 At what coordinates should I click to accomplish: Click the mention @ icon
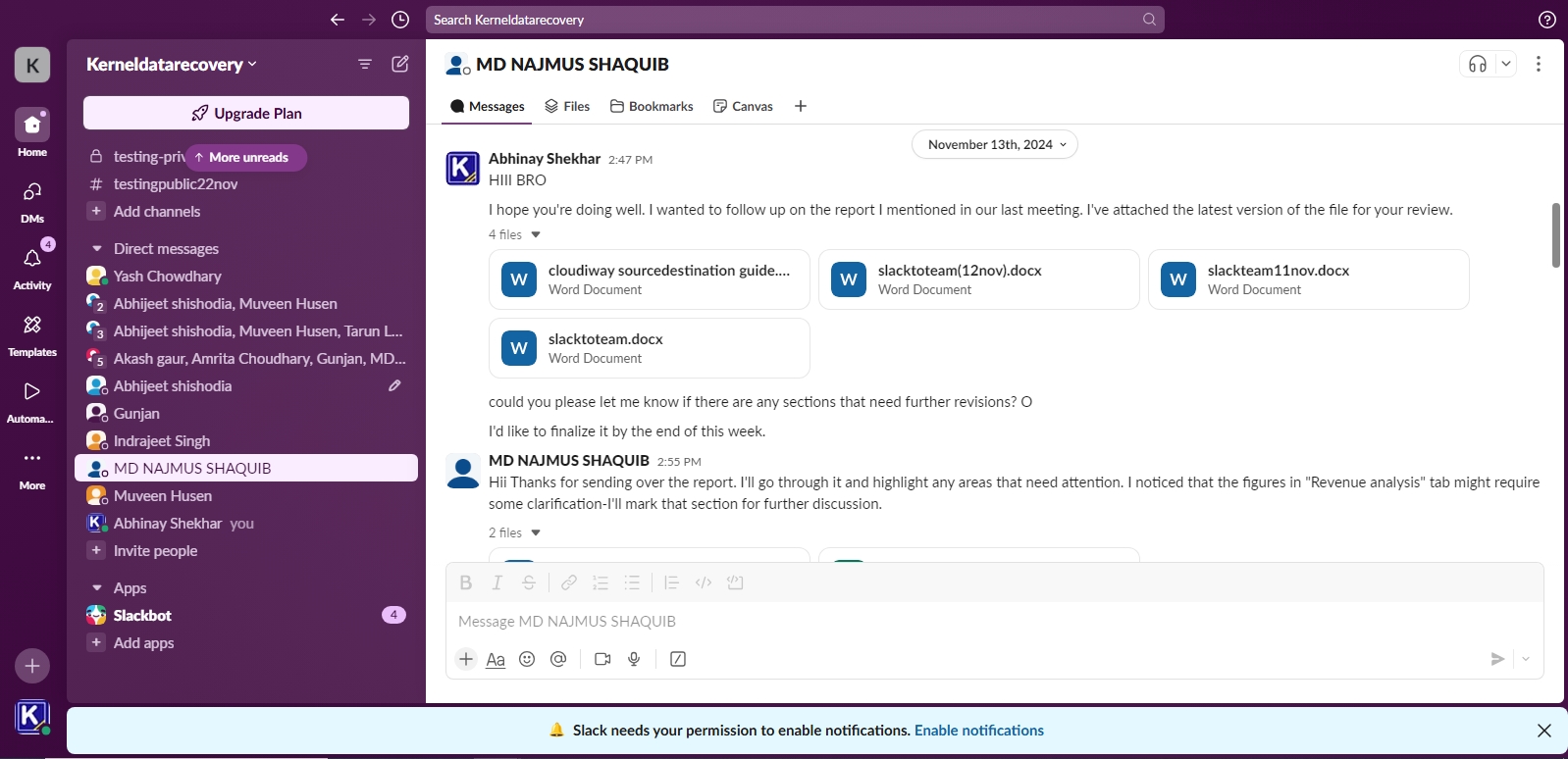point(558,659)
